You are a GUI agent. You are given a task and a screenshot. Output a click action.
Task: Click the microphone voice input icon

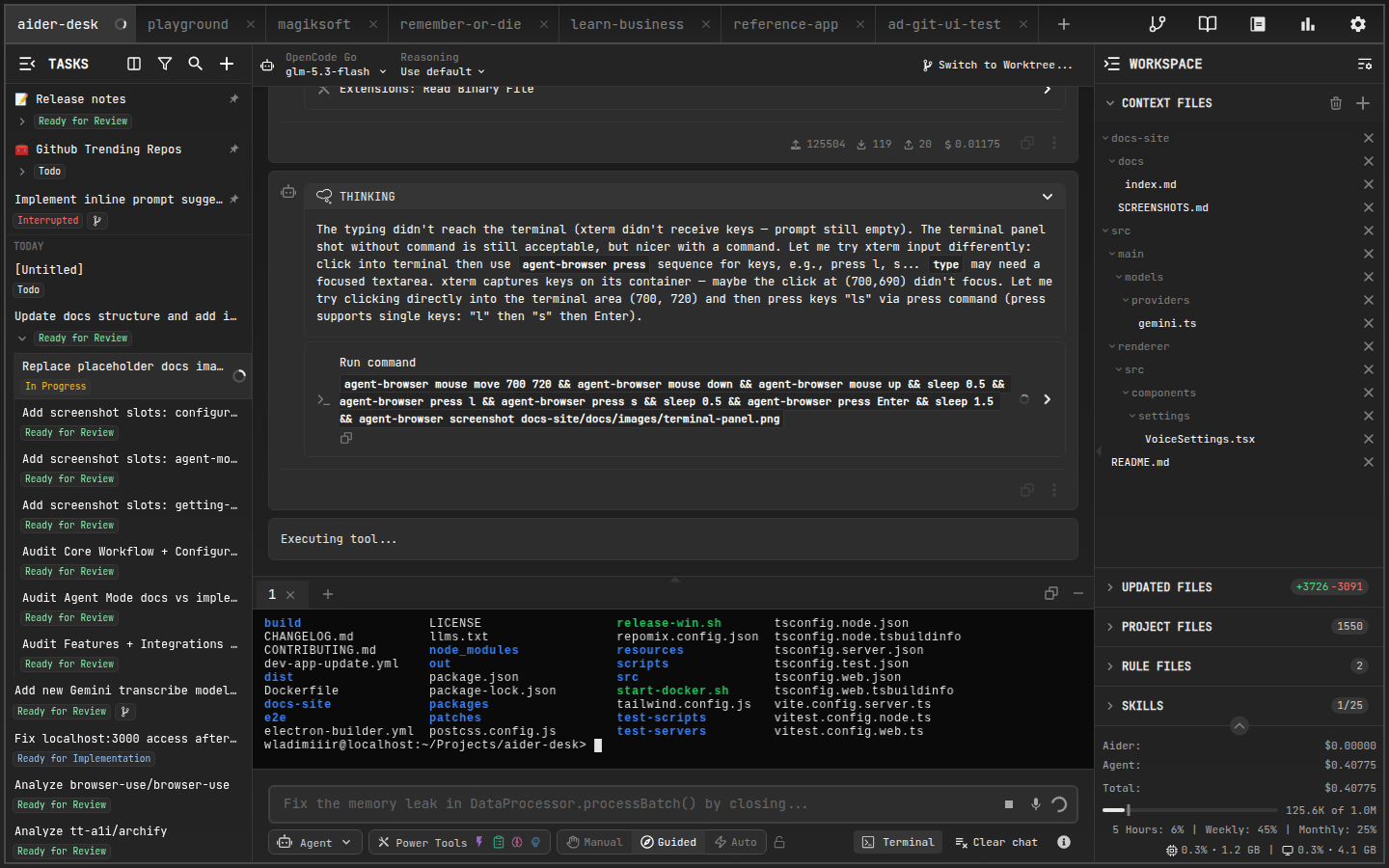pos(1035,804)
